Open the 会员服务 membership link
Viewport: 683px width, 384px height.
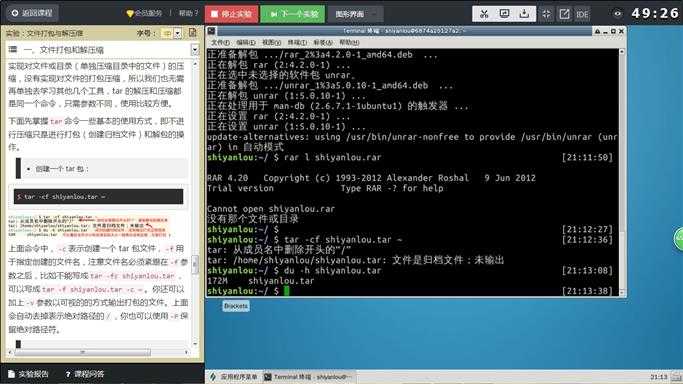(x=144, y=13)
